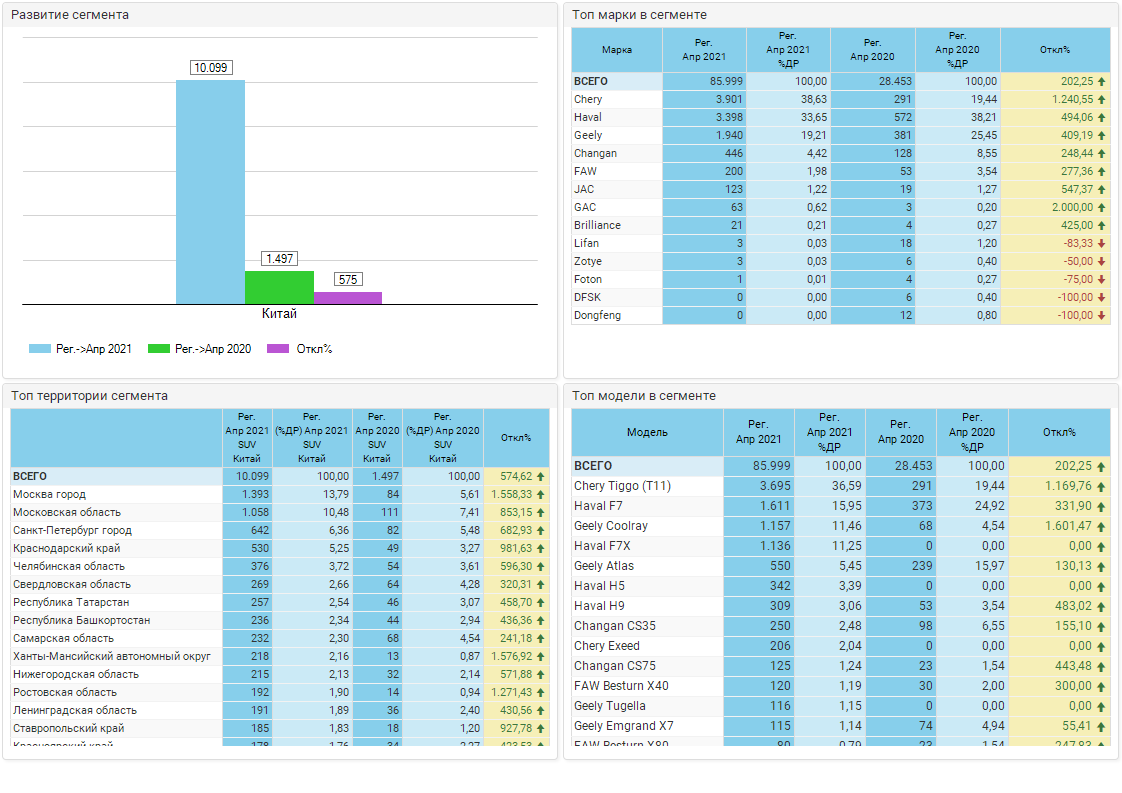The image size is (1122, 793).
Task: Toggle the Рег.->Апр 2021 legend series
Action: (x=81, y=349)
